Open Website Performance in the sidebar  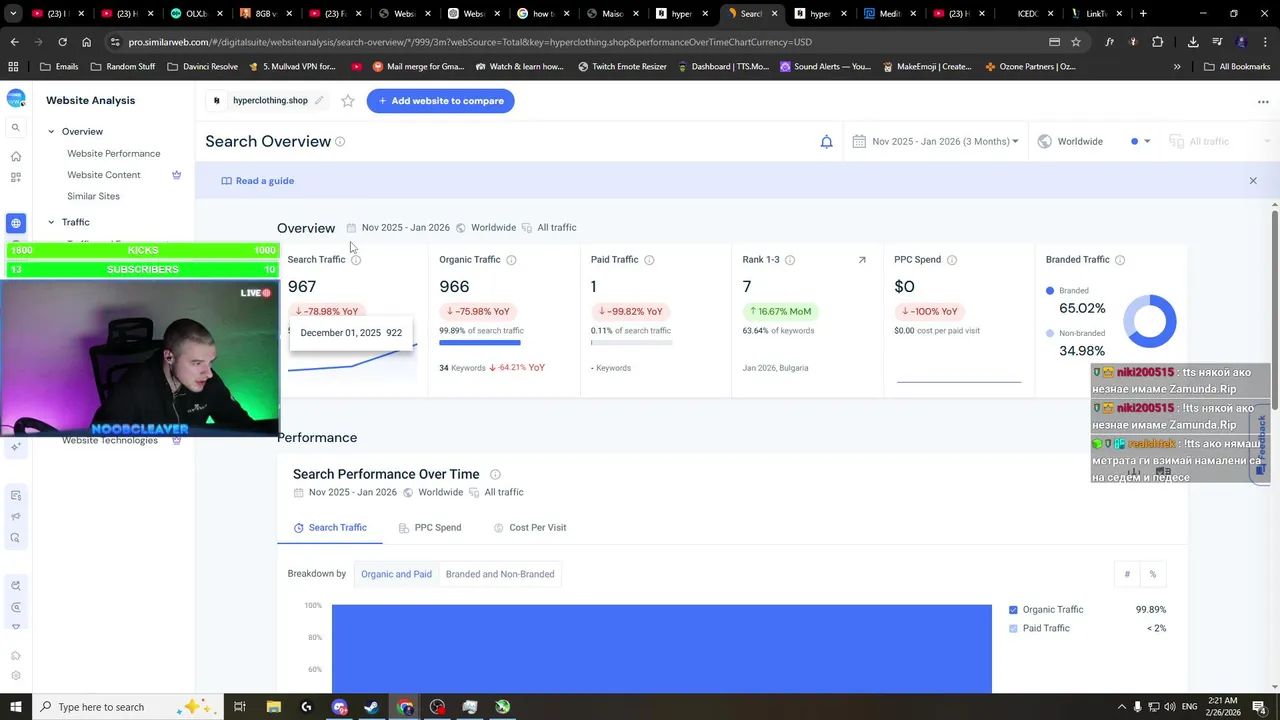[113, 154]
